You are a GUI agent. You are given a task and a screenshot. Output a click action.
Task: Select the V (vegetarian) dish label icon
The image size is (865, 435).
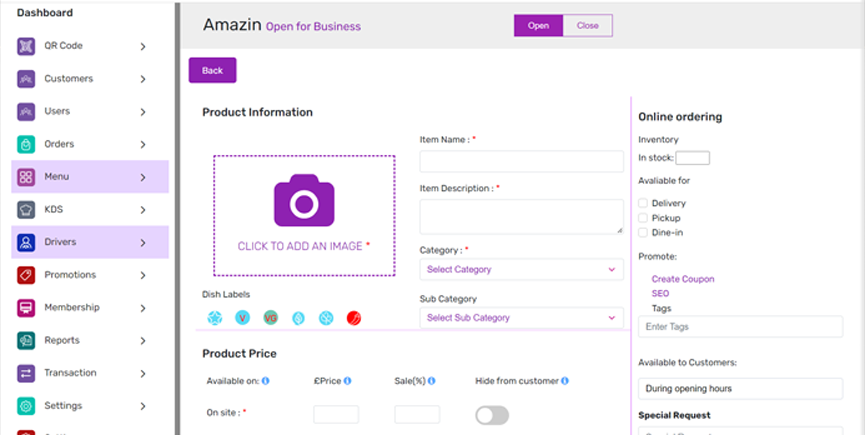242,318
